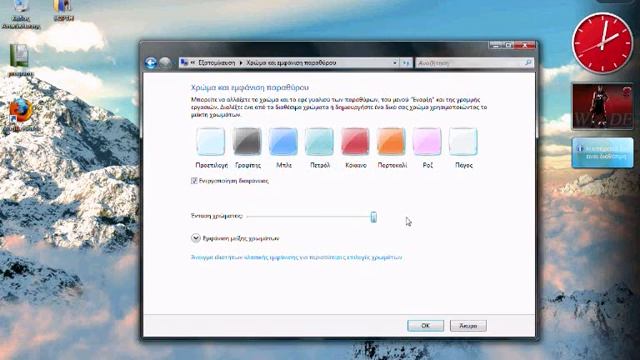Select the Πορτοκαλί orange color swatch

pyautogui.click(x=391, y=141)
